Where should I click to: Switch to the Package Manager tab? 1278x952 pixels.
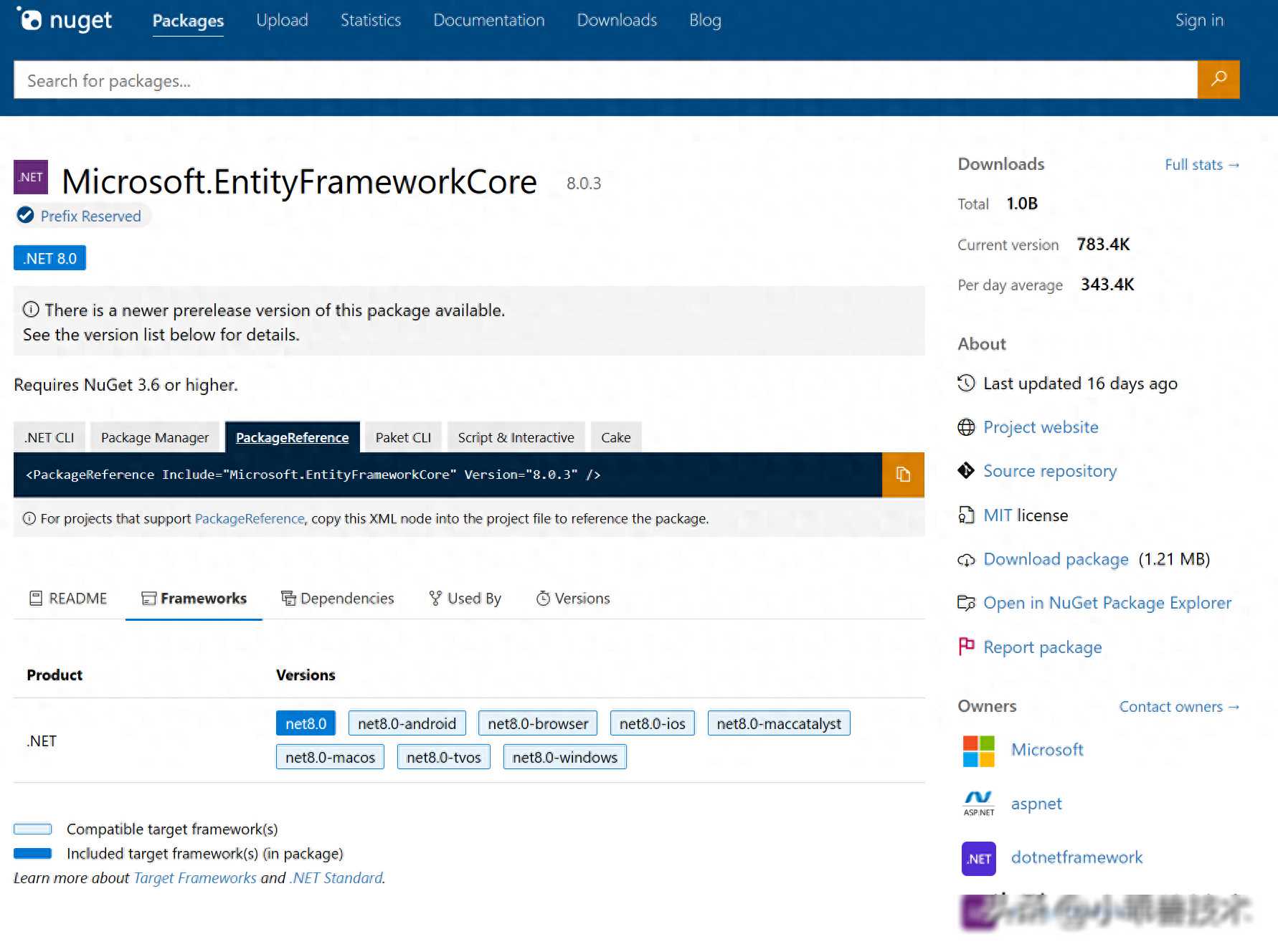[155, 437]
